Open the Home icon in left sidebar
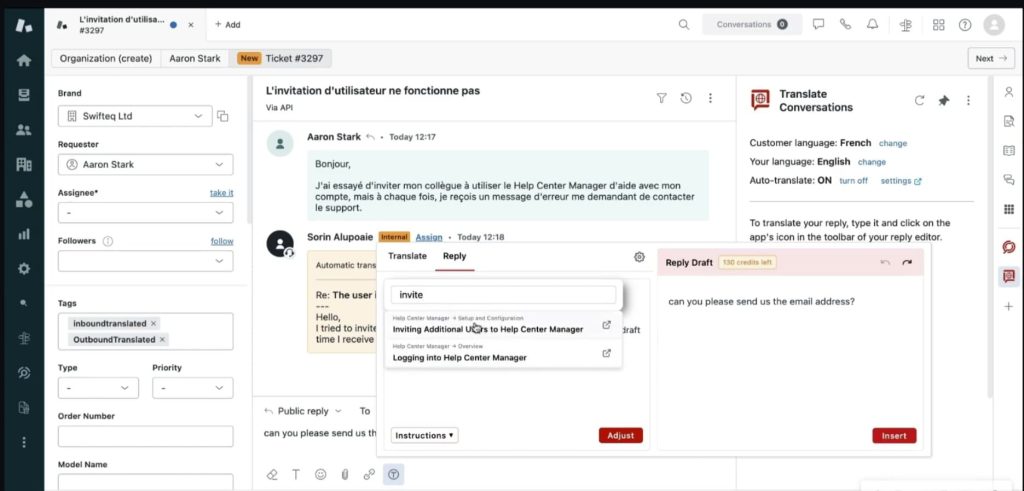1024x491 pixels. pyautogui.click(x=24, y=60)
